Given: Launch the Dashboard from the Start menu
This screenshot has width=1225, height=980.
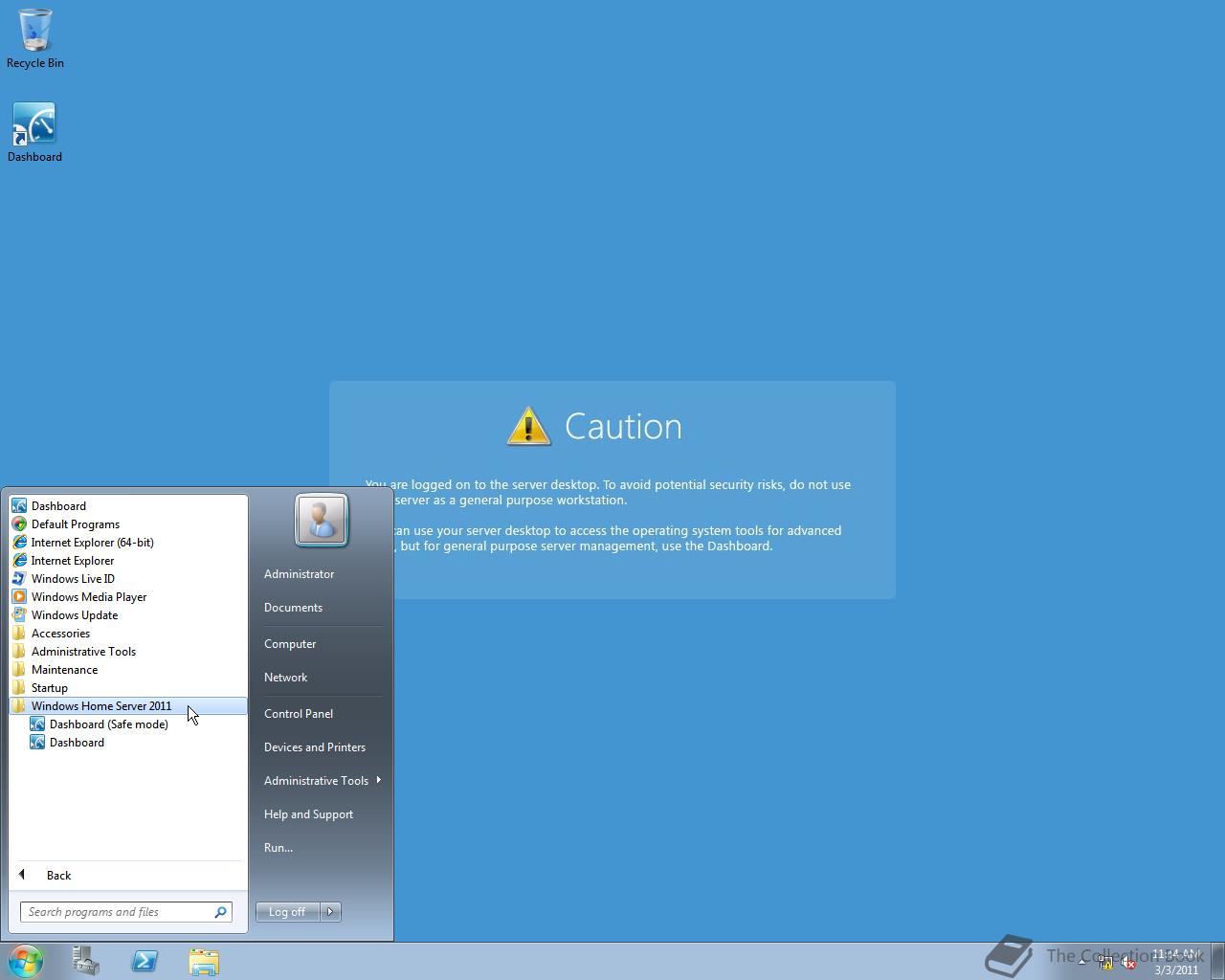Looking at the screenshot, I should pos(58,505).
